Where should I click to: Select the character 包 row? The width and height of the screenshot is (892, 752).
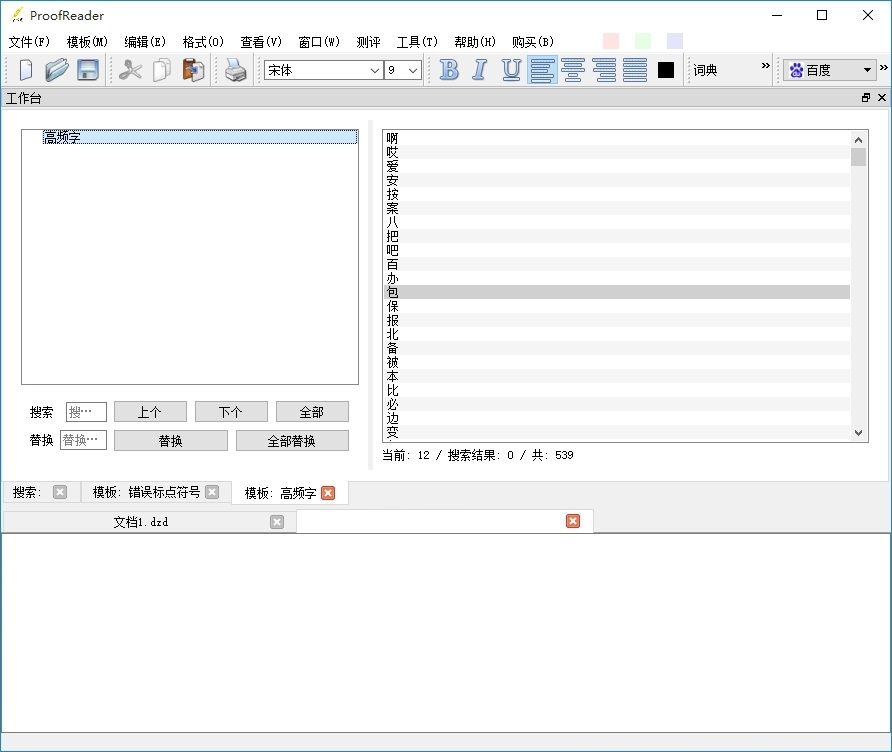pos(618,292)
